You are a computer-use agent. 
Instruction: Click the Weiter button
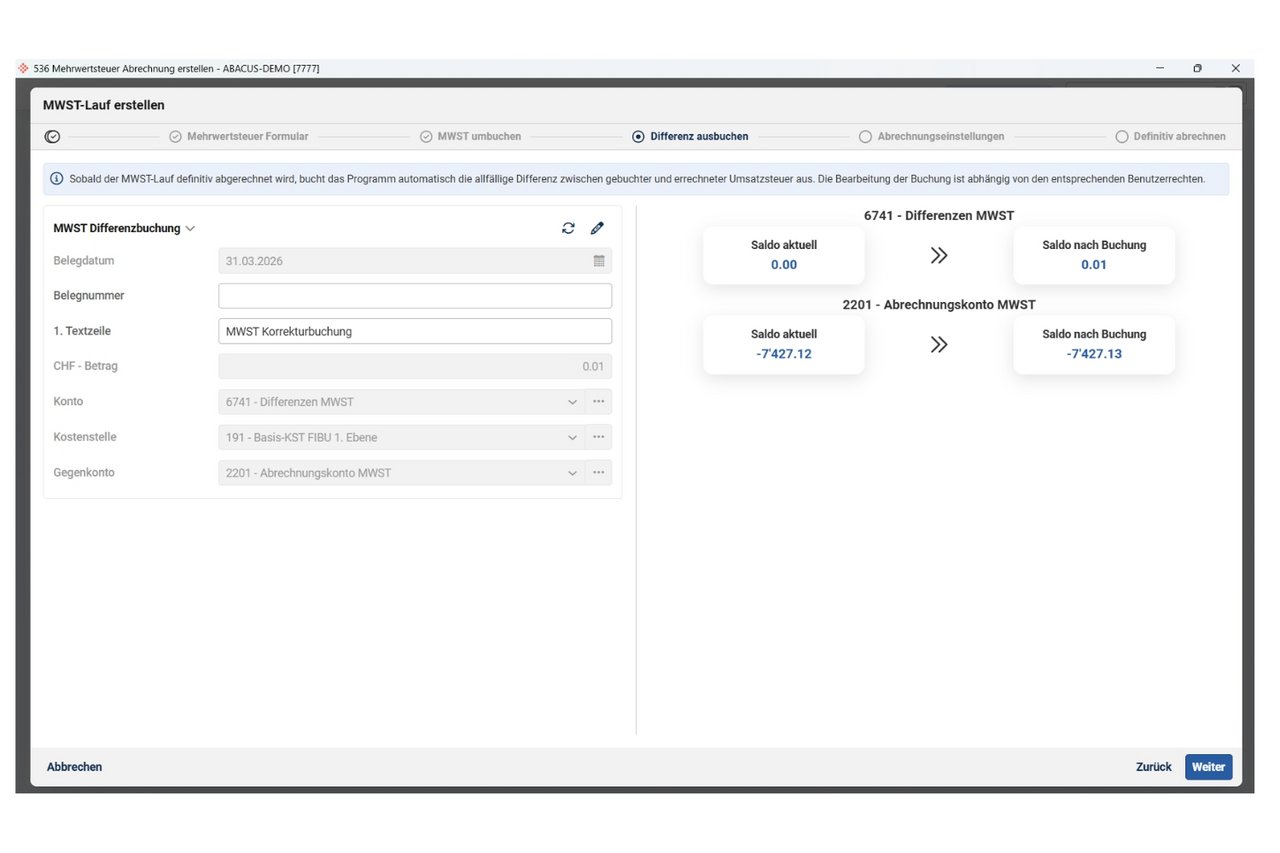tap(1208, 767)
